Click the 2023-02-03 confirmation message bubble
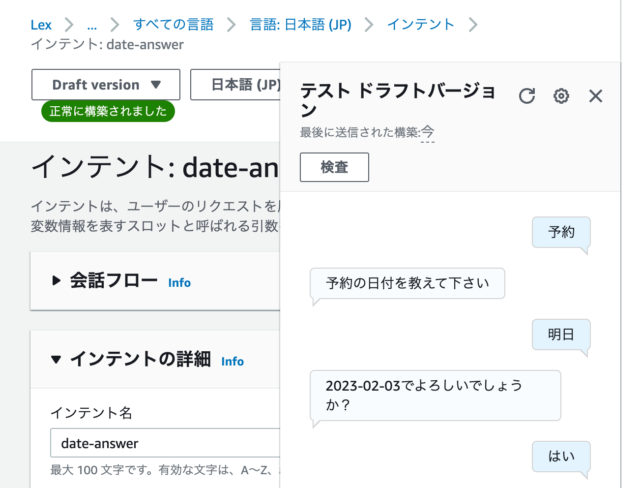The width and height of the screenshot is (640, 488). coord(435,395)
